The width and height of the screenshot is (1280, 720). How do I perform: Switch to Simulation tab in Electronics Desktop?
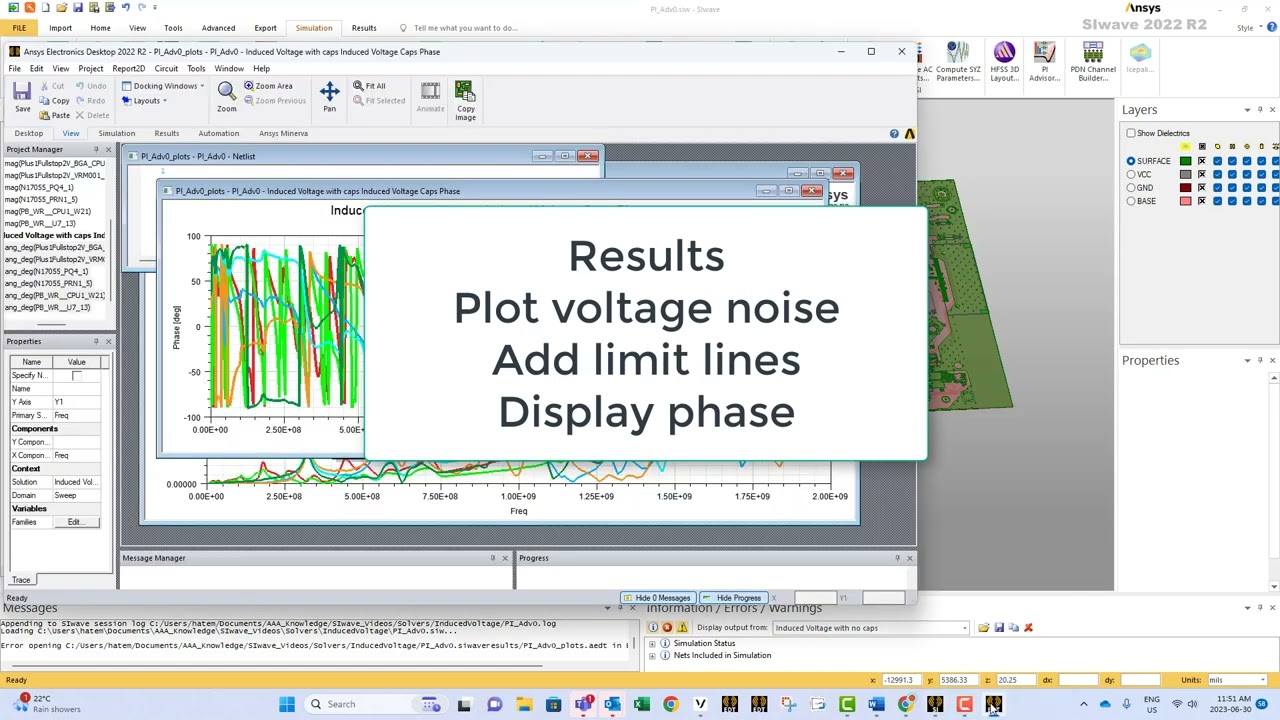pyautogui.click(x=116, y=133)
